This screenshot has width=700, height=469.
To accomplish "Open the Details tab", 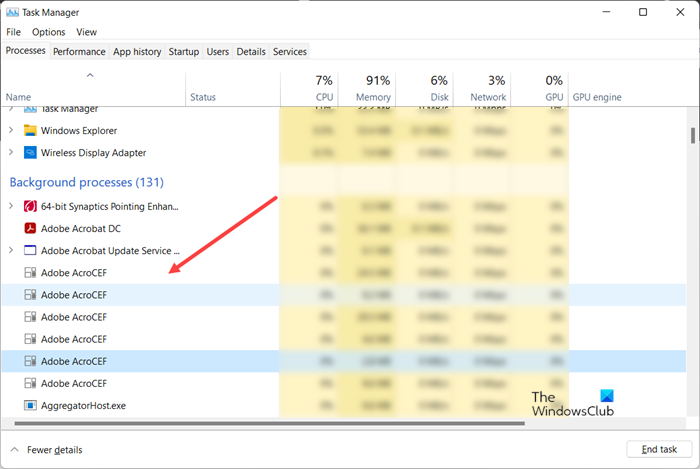I will click(x=251, y=52).
